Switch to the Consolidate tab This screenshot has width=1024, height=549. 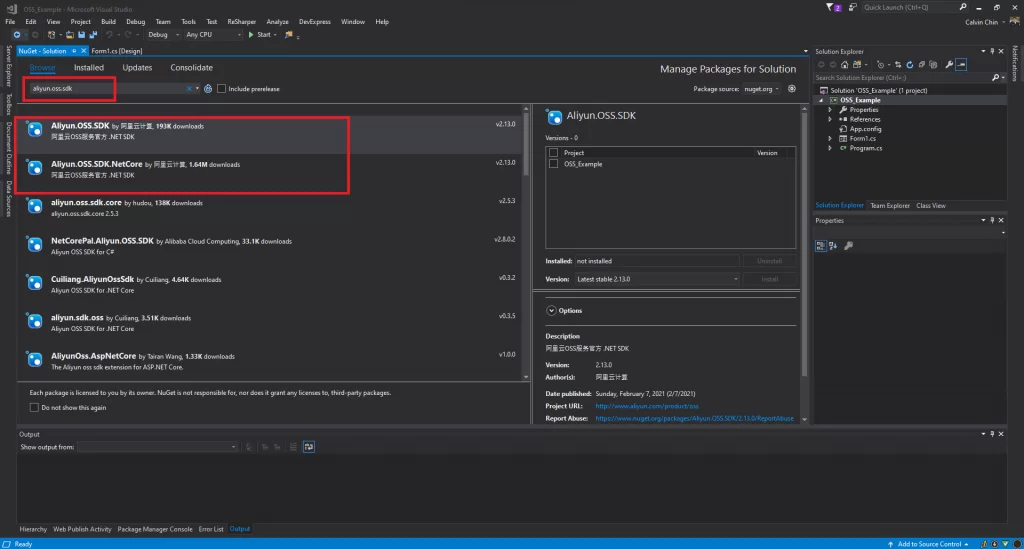pos(191,68)
